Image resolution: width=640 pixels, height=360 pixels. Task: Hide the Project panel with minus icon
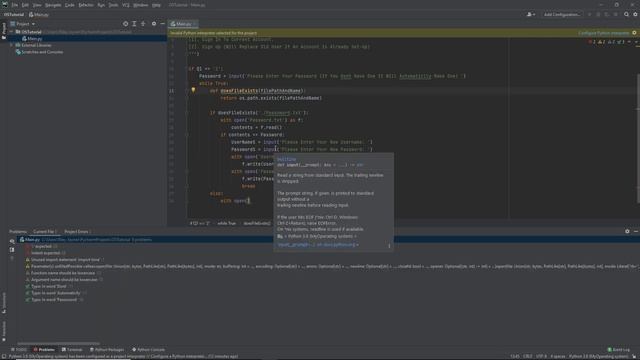[162, 24]
